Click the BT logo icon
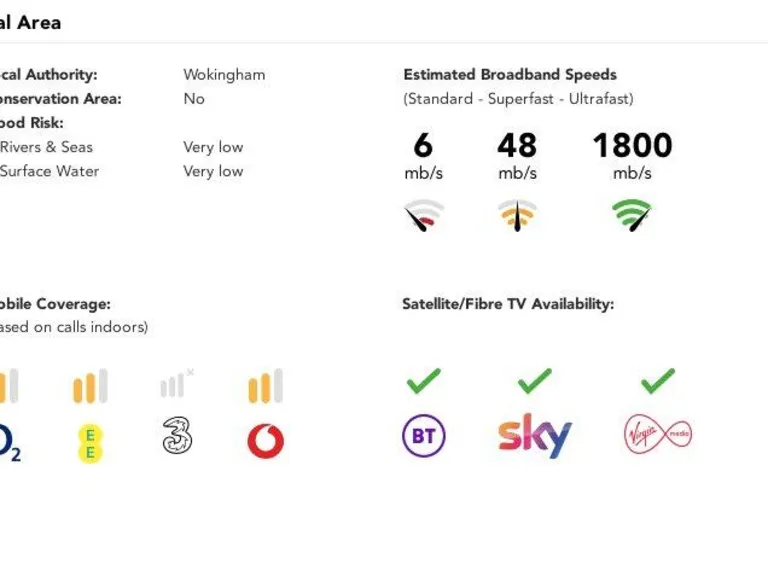The width and height of the screenshot is (768, 576). coord(423,437)
